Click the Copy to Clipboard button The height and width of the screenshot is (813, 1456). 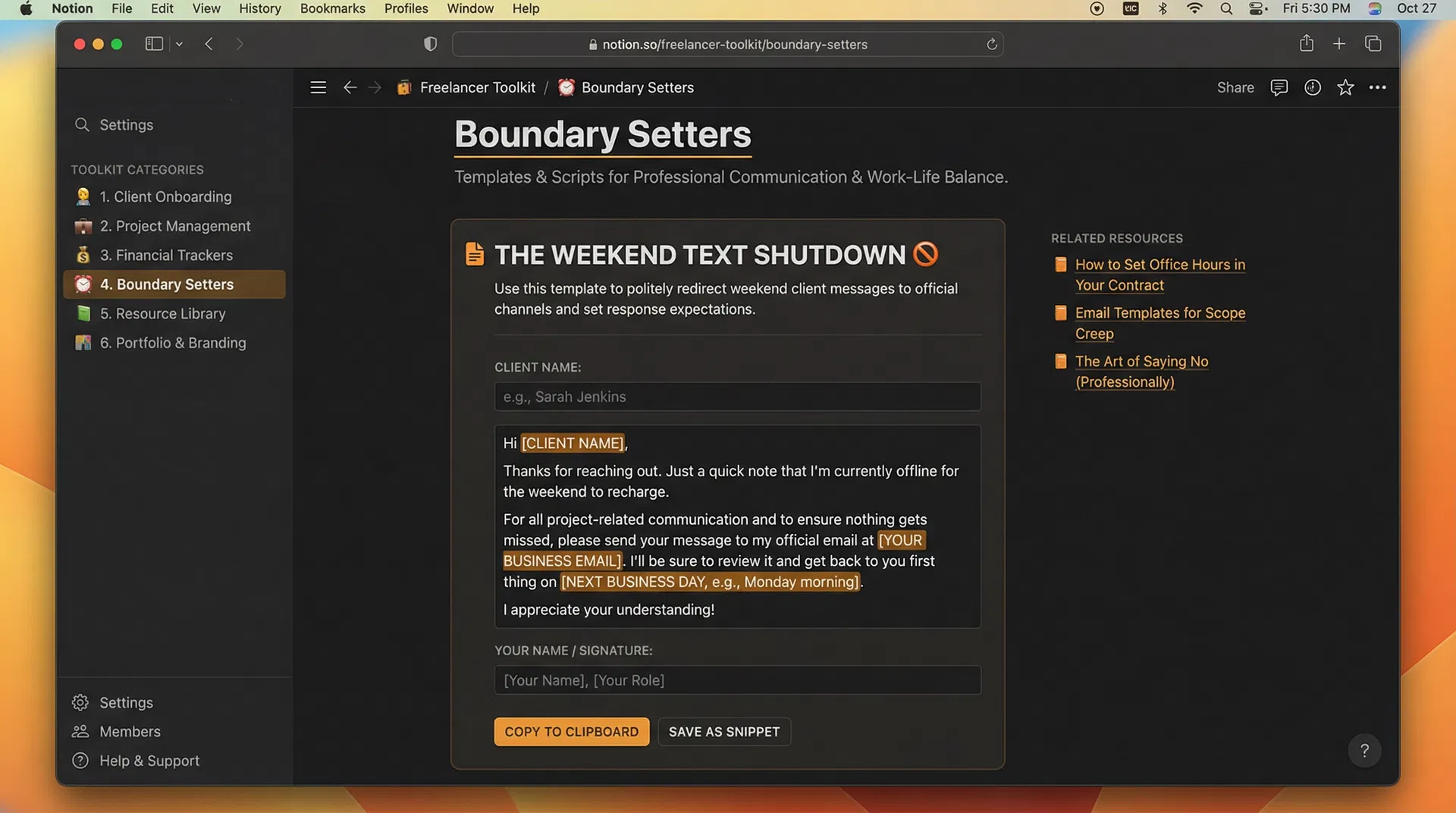(x=571, y=731)
